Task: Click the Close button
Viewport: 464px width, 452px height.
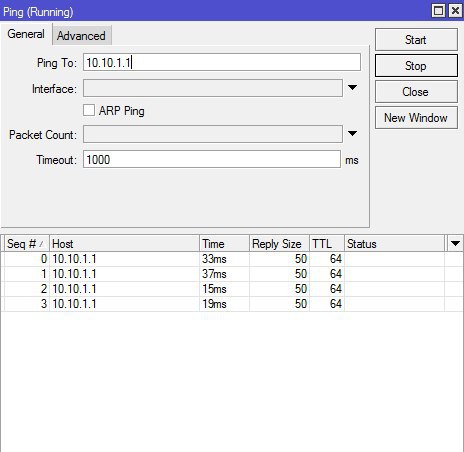Action: [416, 92]
